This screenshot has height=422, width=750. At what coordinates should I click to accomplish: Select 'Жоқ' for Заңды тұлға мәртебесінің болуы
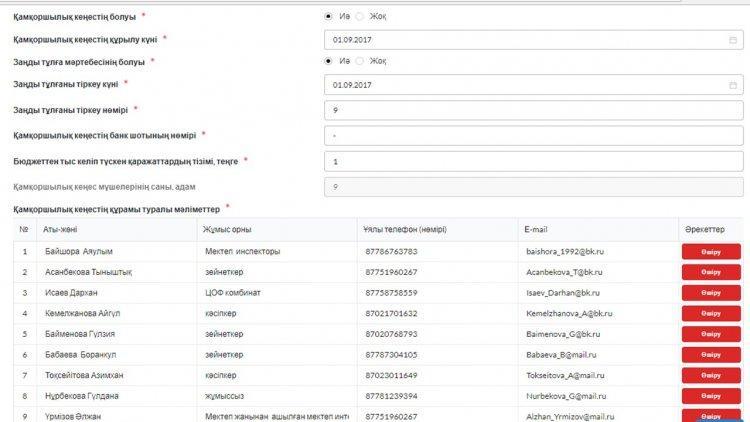pos(360,61)
